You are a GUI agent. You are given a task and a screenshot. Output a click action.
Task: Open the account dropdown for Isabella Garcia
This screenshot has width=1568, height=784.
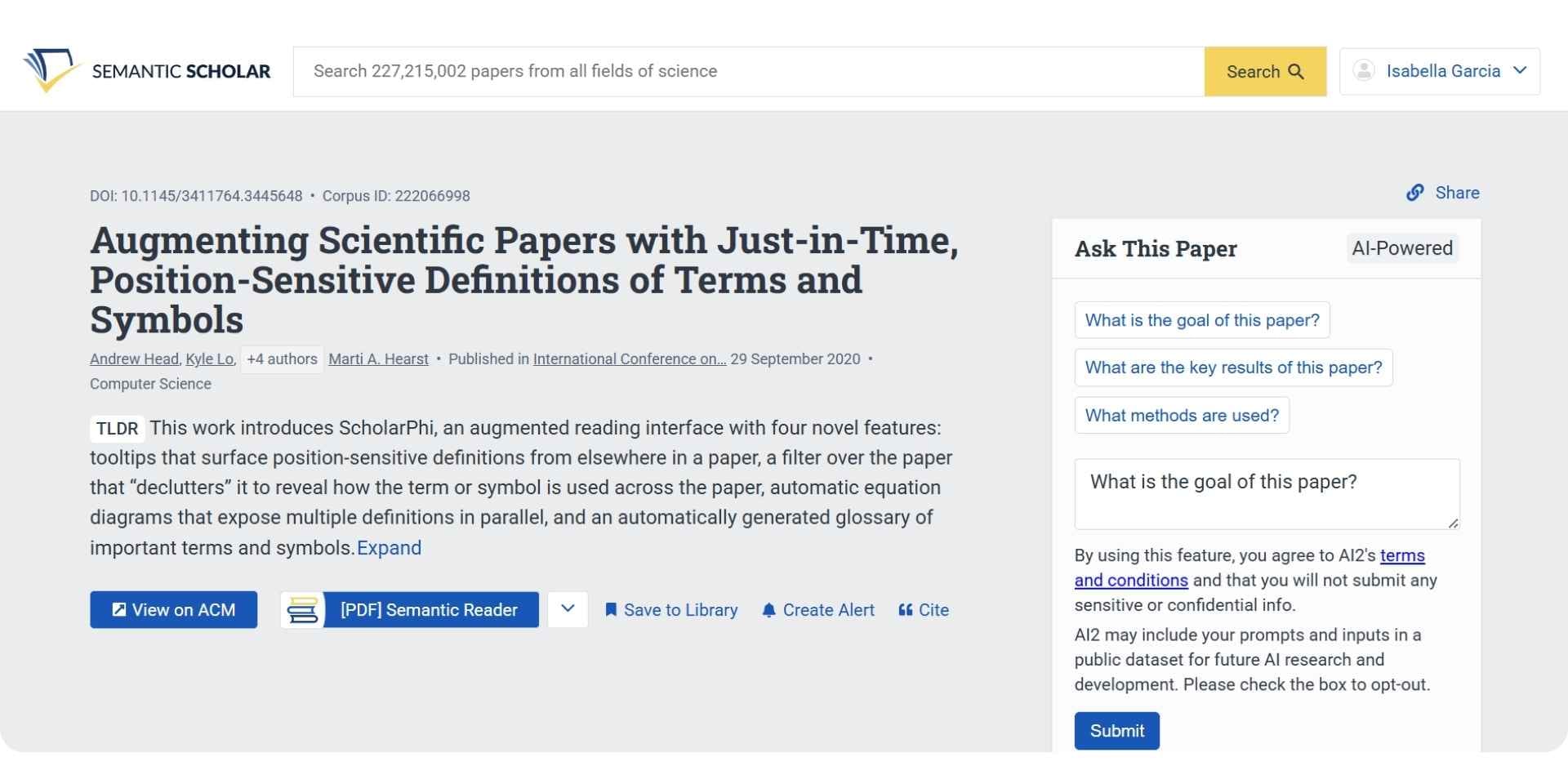pos(1521,70)
